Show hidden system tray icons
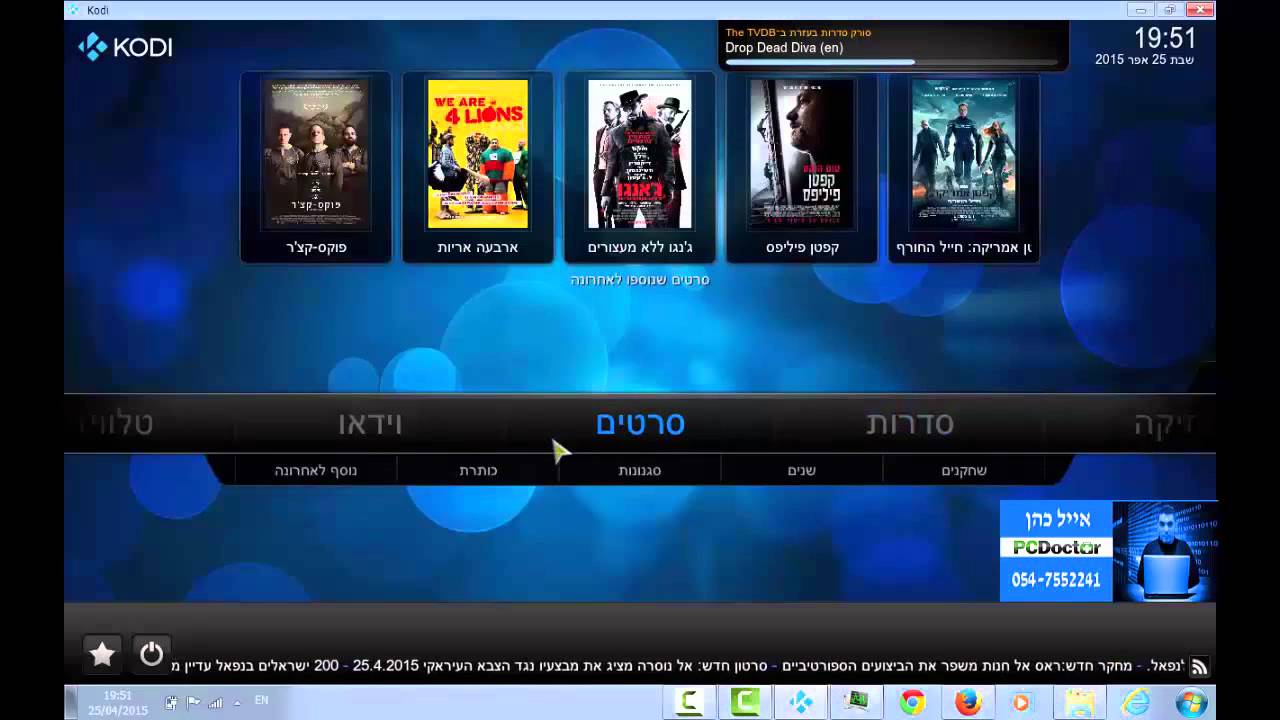This screenshot has width=1280, height=720. coord(236,703)
